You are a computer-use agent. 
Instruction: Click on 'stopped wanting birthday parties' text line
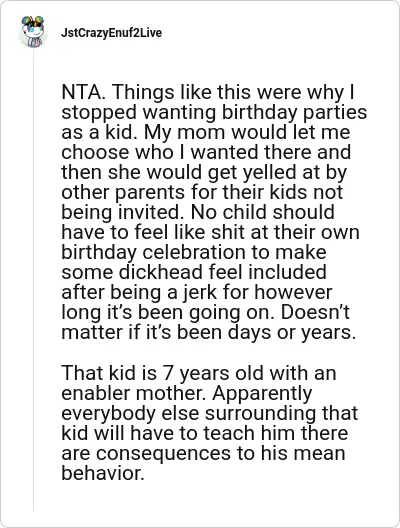coord(214,112)
